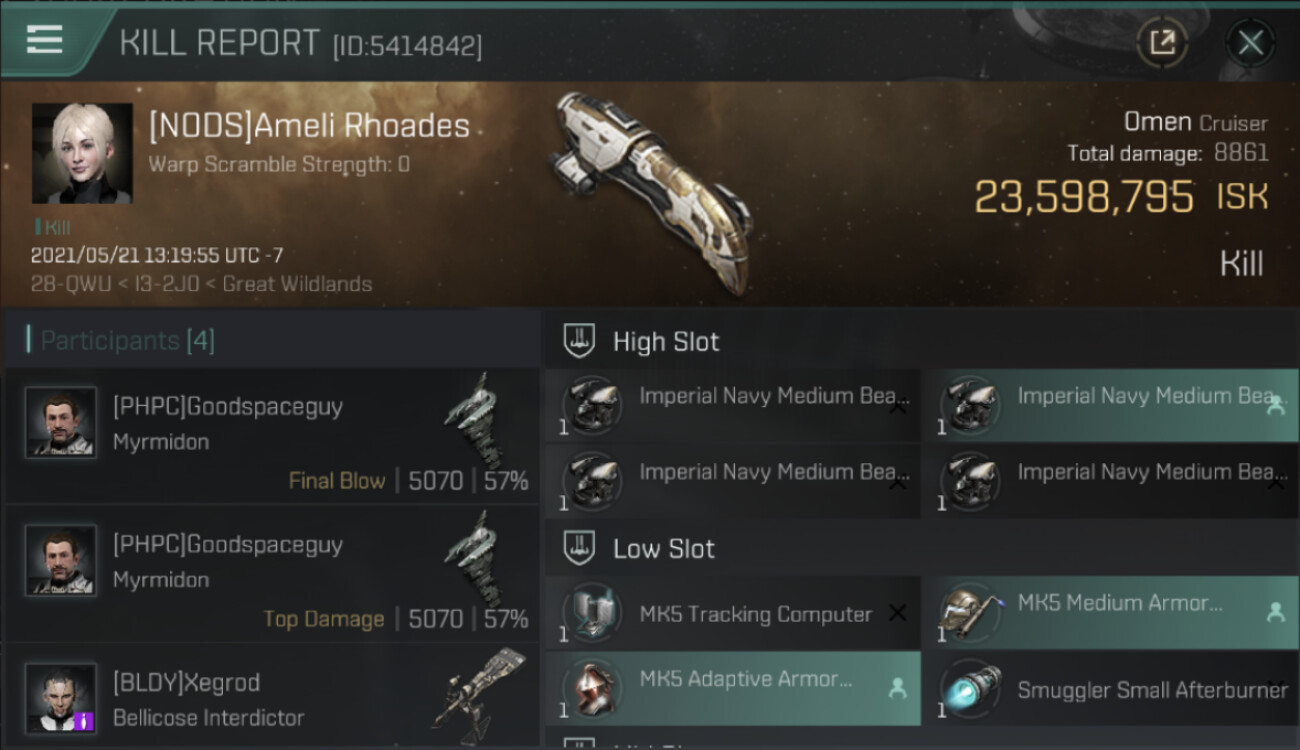Click the pilot name NODS Ameli Rhoades
1300x750 pixels.
(x=309, y=127)
